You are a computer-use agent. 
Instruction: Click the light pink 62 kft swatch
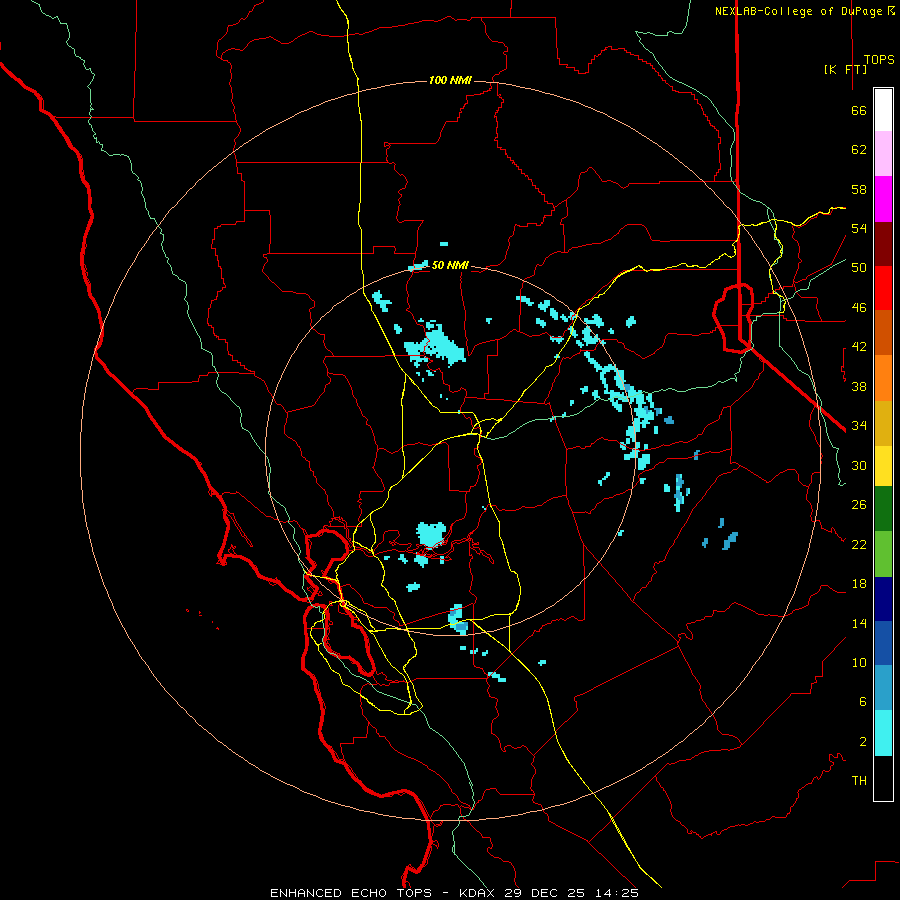coord(883,153)
